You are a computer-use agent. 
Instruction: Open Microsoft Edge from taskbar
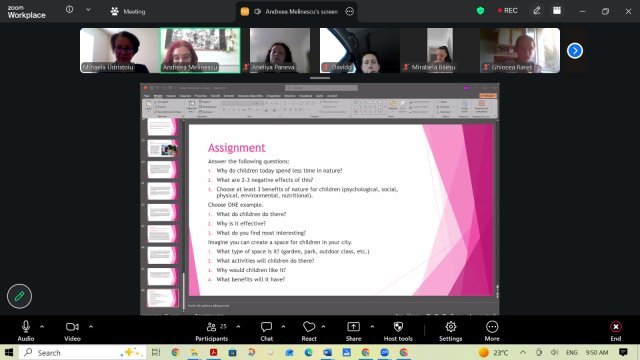(308, 352)
